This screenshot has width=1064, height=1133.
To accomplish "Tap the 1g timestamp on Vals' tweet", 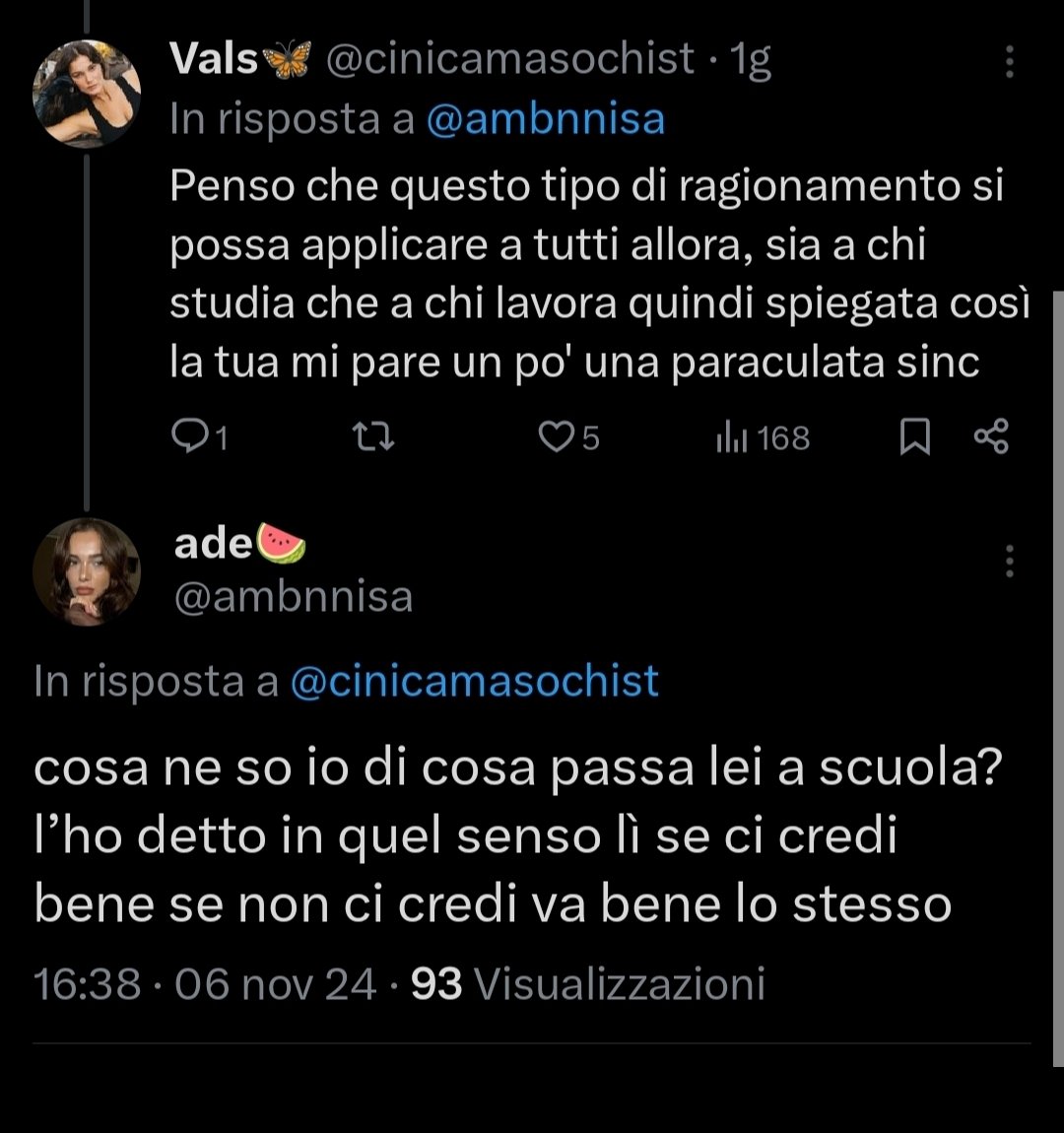I will 751,61.
